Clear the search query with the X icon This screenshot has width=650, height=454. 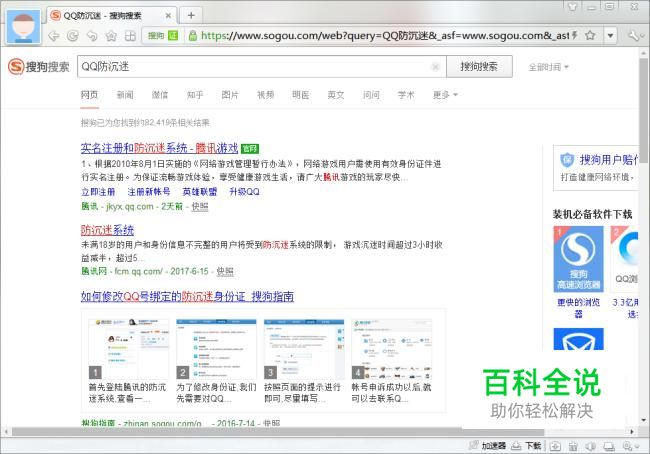click(435, 66)
